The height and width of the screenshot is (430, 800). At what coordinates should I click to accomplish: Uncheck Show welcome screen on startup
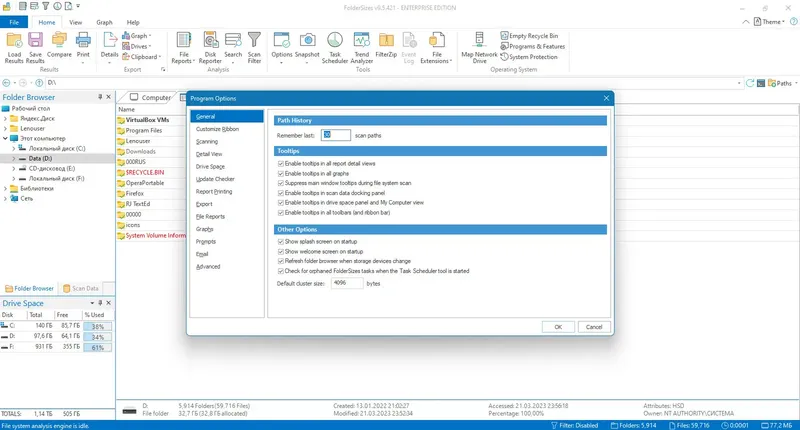point(281,251)
